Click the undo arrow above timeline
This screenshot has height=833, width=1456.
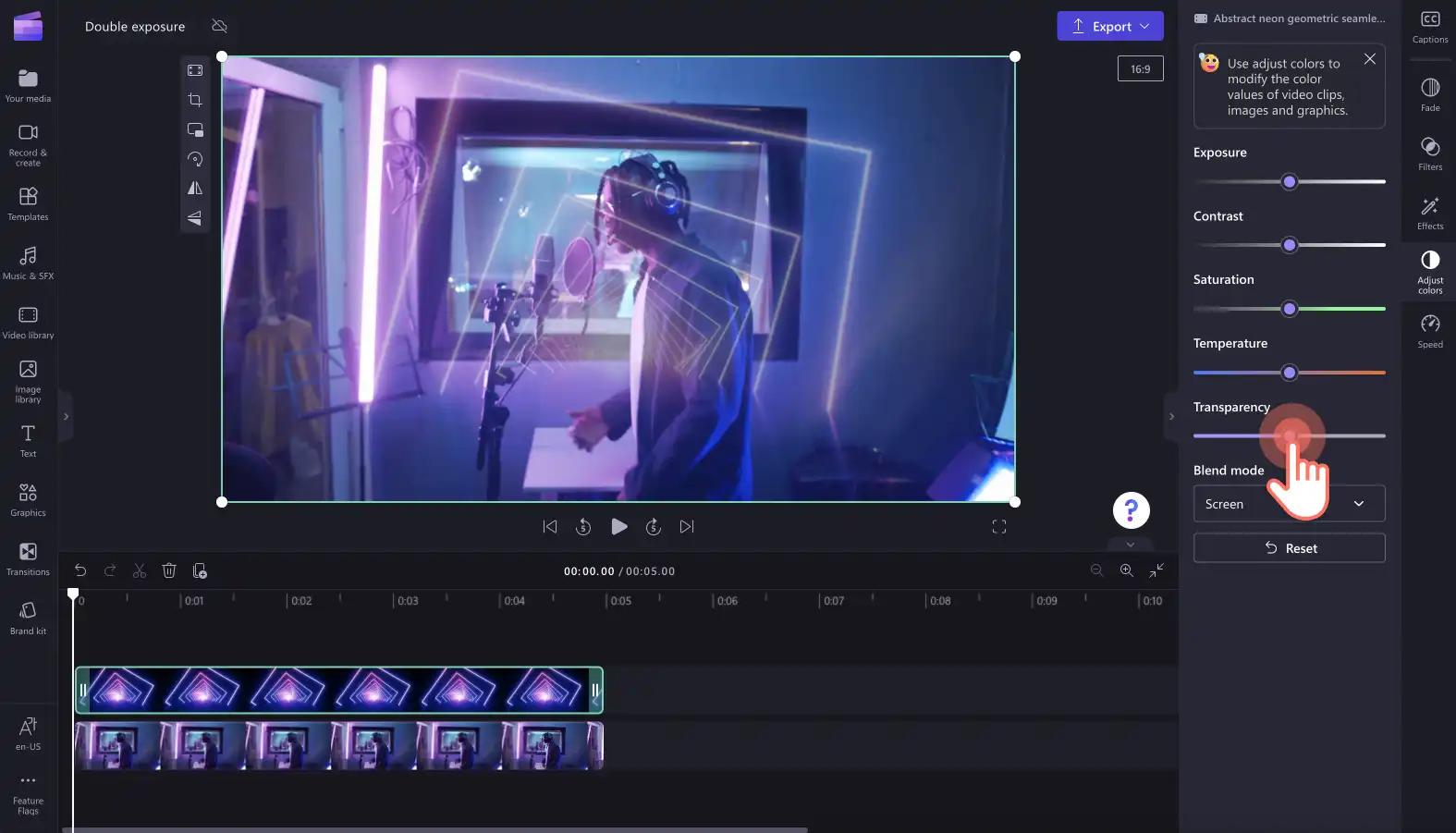tap(80, 571)
